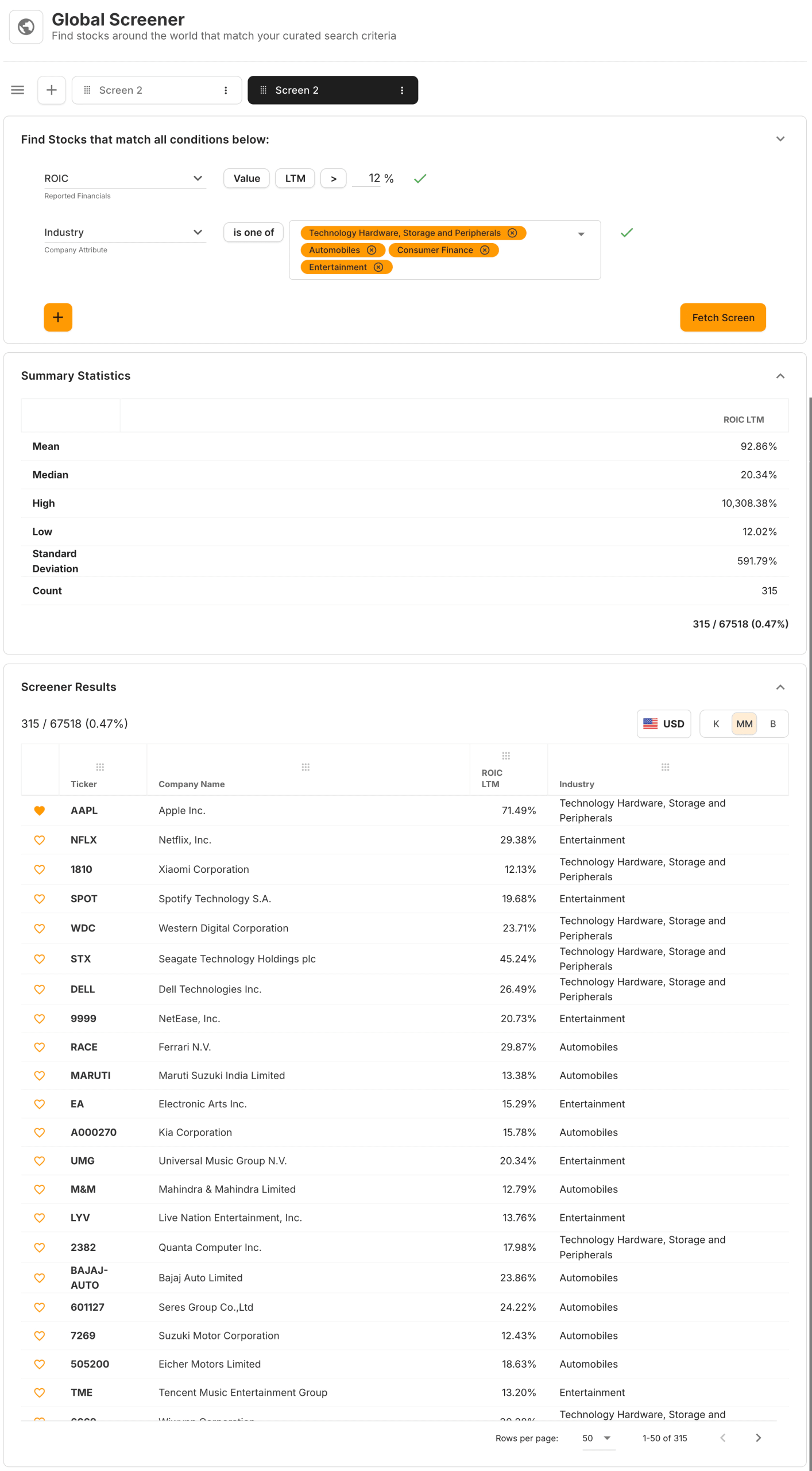This screenshot has height=1471, width=812.
Task: Go to the next results page arrow
Action: click(758, 1438)
